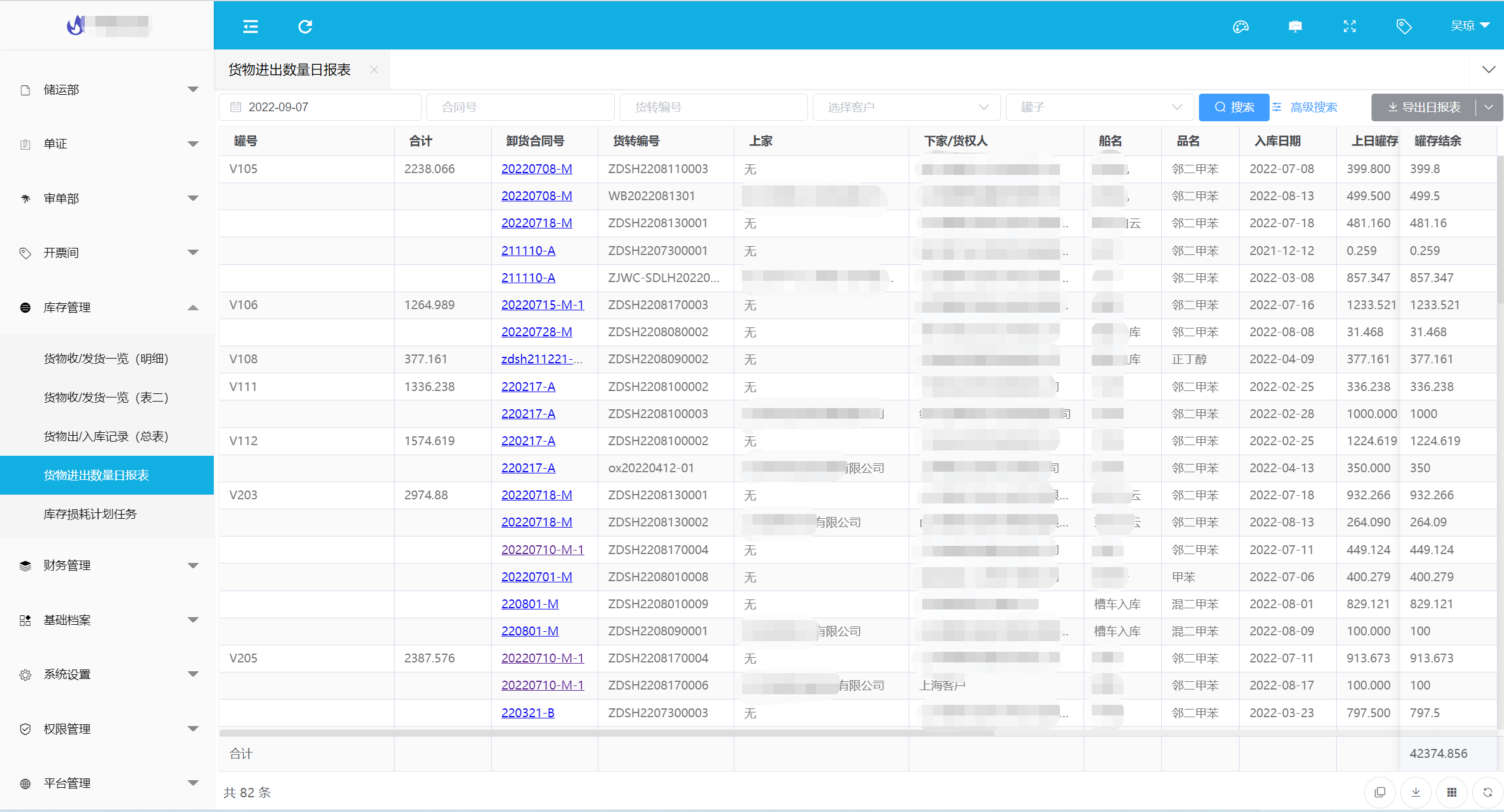Click the 平台管理 globe icon

25,784
